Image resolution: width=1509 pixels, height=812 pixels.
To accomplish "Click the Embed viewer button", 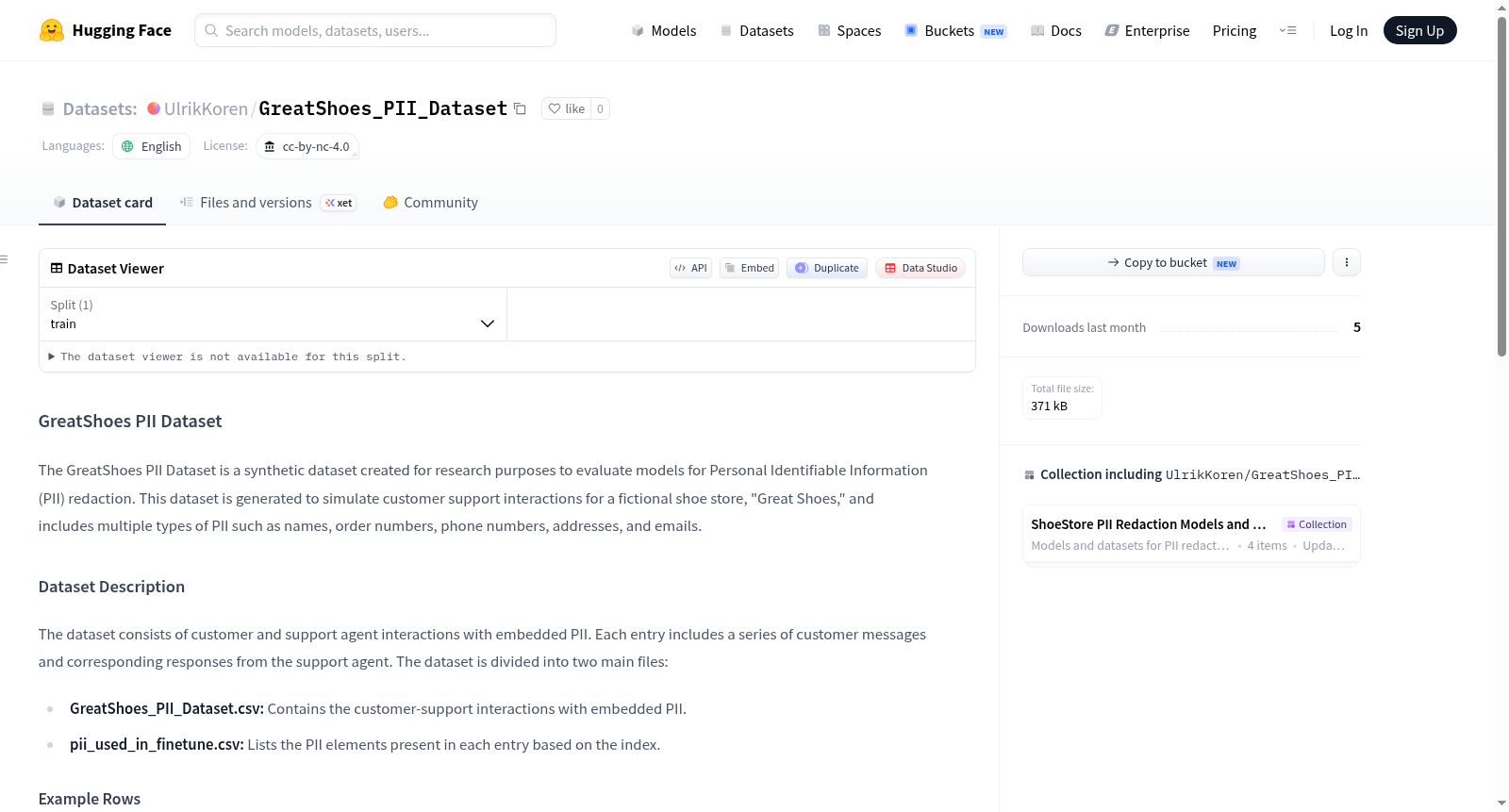I will [750, 268].
